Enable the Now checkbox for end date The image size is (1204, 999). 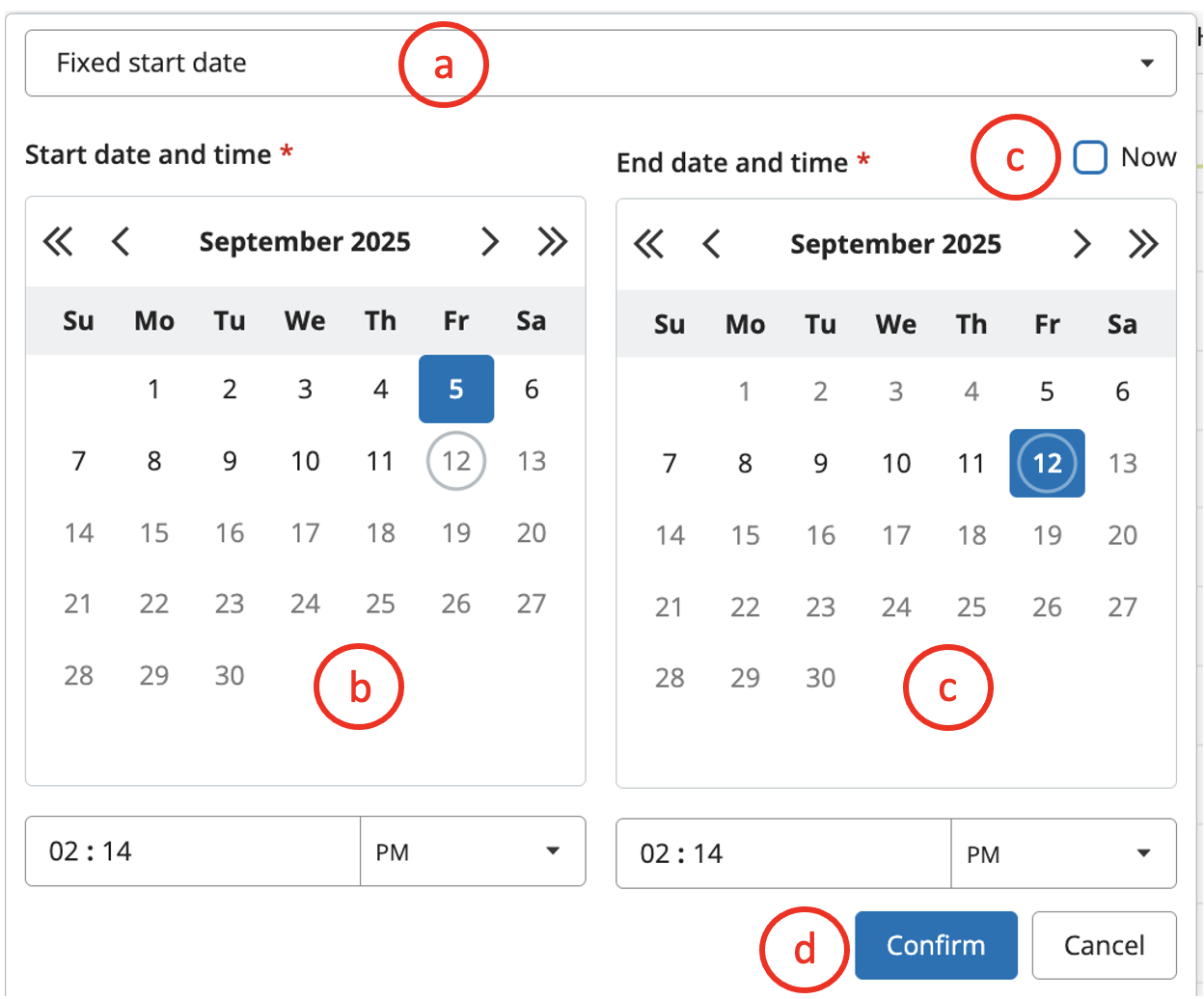pos(1090,157)
